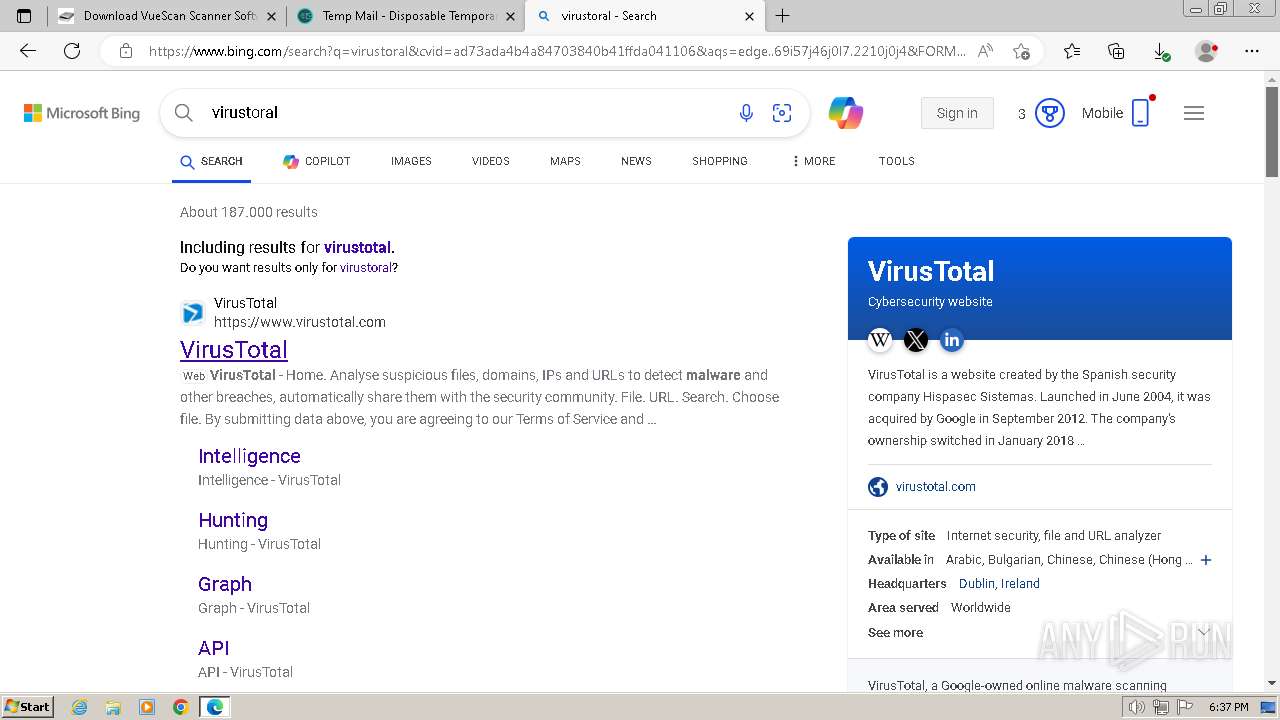Expand Available in languages plus
This screenshot has height=720, width=1280.
pyautogui.click(x=1206, y=560)
